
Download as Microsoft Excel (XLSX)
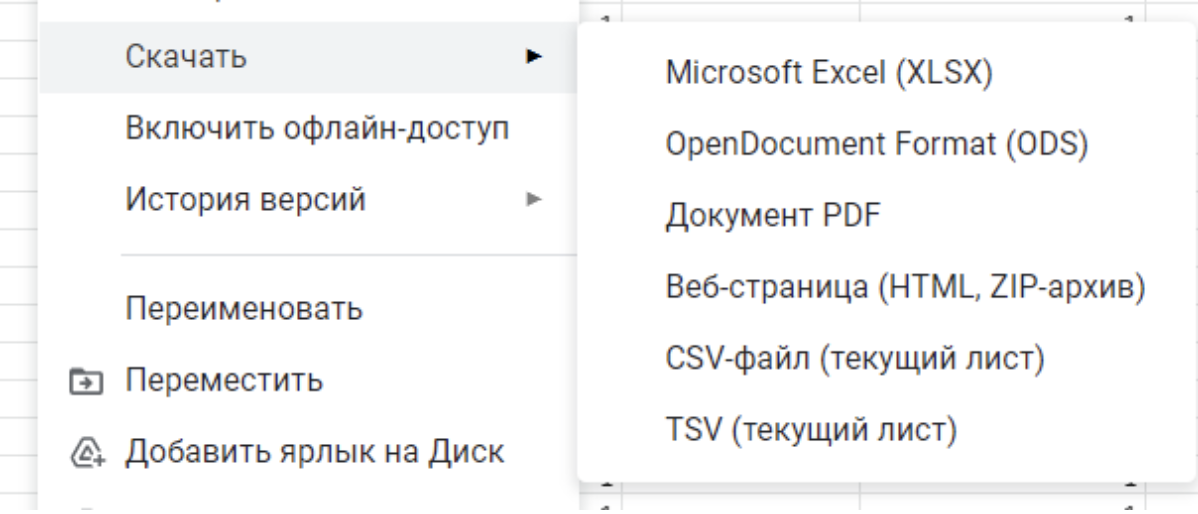pos(886,73)
